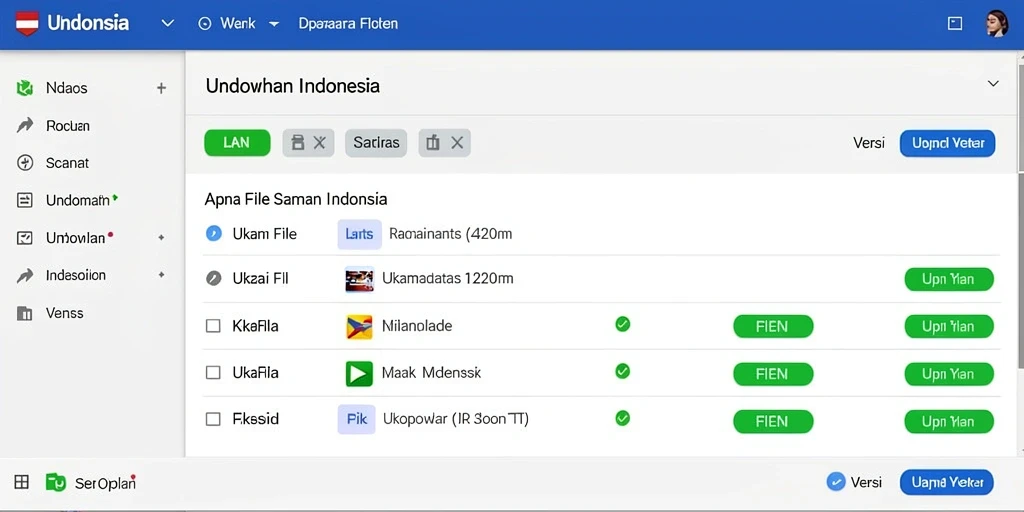Click the green LAN button
The height and width of the screenshot is (512, 1024).
click(237, 143)
